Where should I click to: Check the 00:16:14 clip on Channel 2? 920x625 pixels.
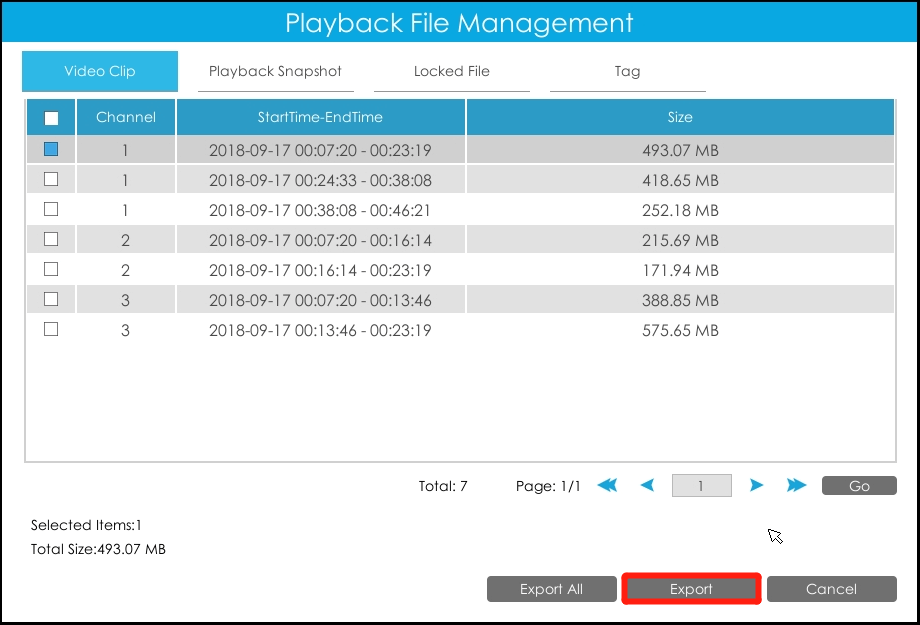pos(51,269)
